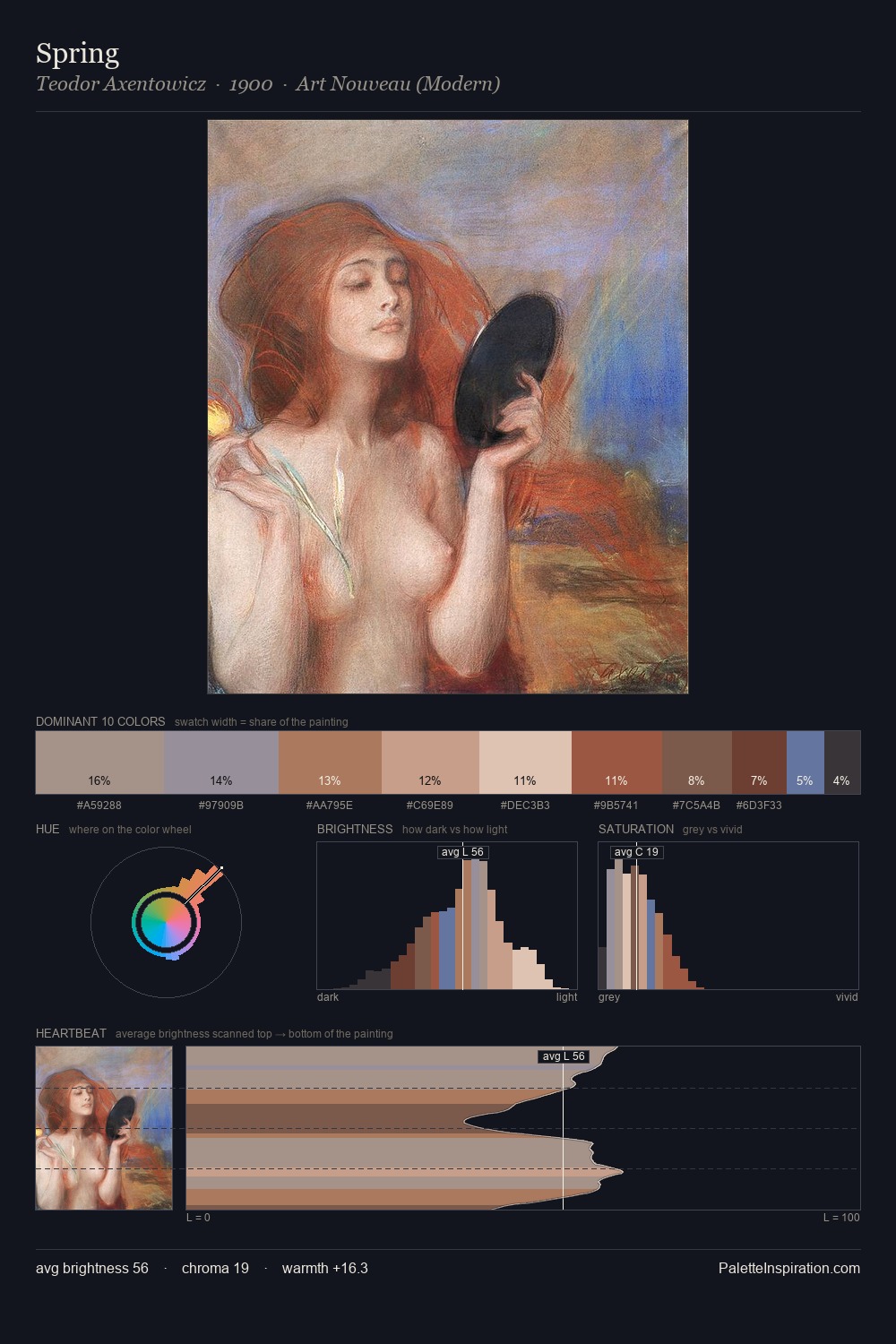Viewport: 896px width, 1344px height.
Task: Click the "warmth +16.3" footer text
Action: coord(325,1269)
